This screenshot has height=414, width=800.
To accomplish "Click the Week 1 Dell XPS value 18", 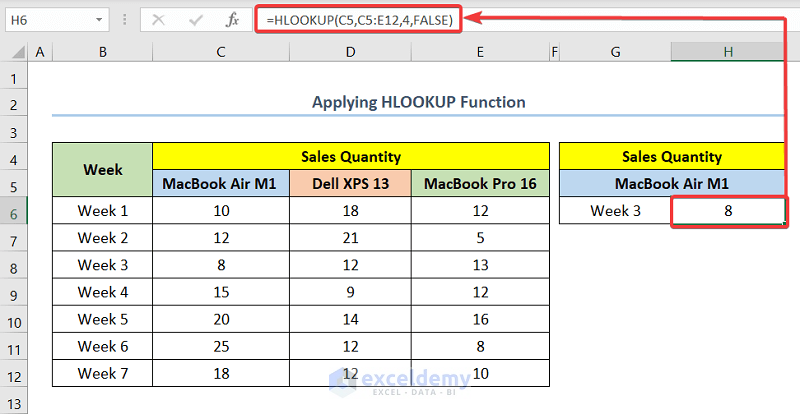I will 350,210.
